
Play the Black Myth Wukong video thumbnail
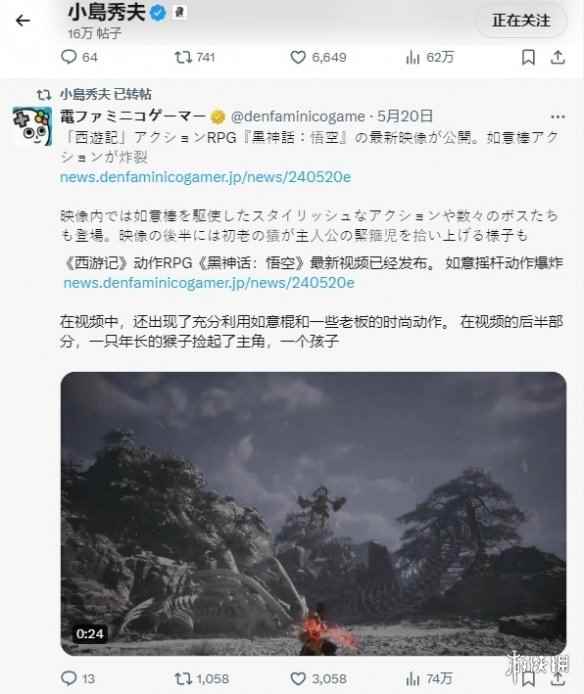(313, 513)
